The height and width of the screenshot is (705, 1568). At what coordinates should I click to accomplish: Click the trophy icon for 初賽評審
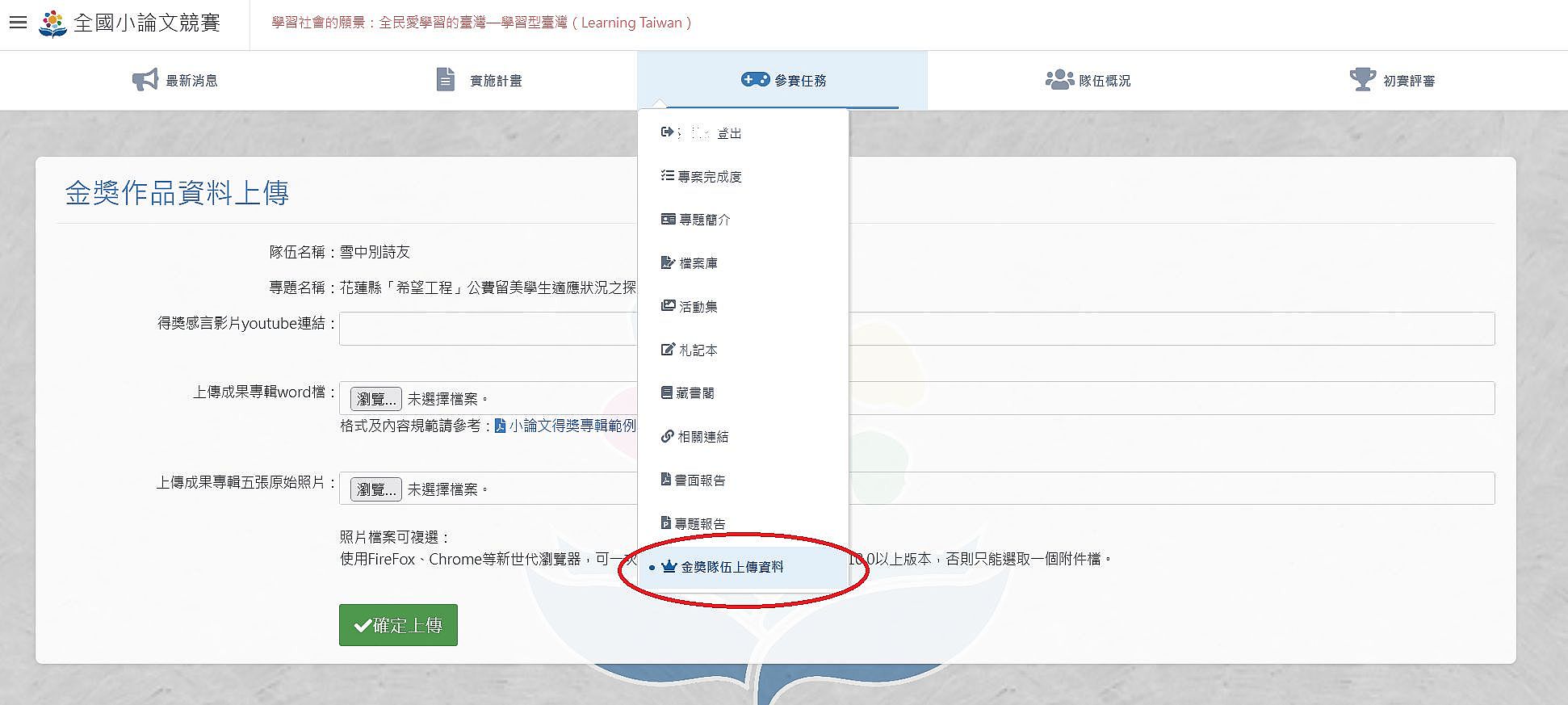tap(1362, 79)
